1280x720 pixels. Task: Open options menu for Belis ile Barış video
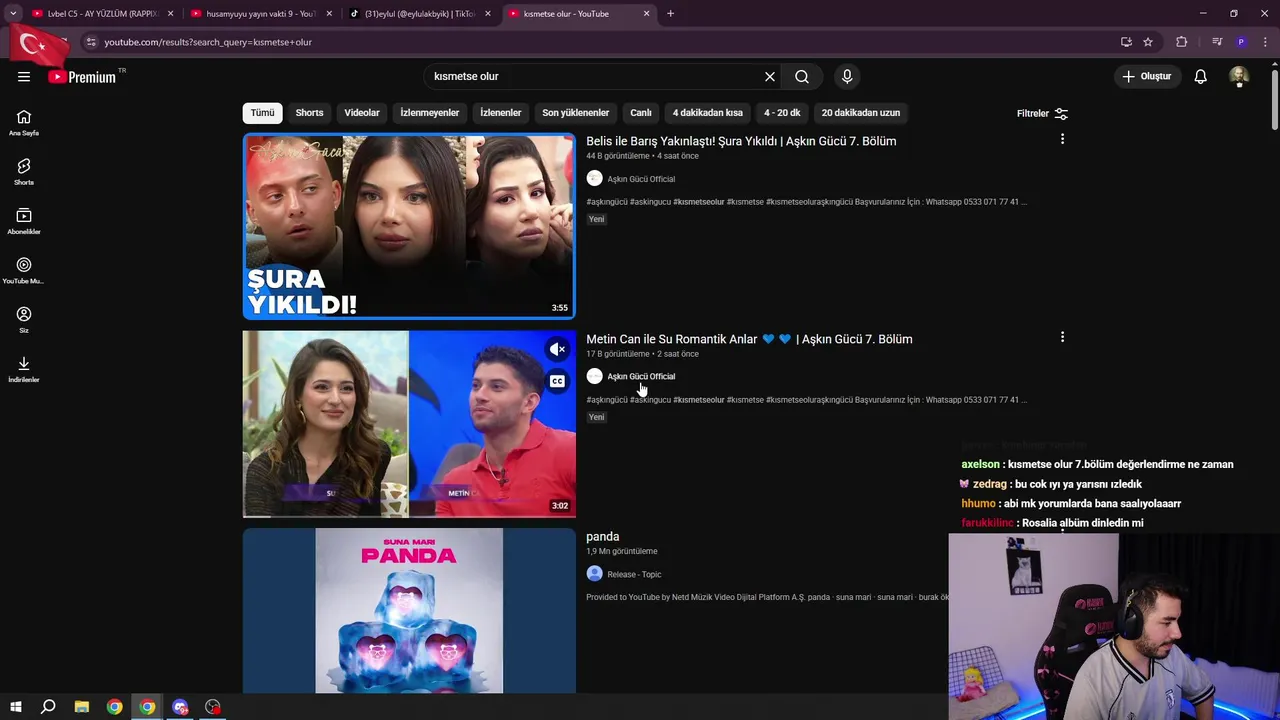click(1062, 140)
